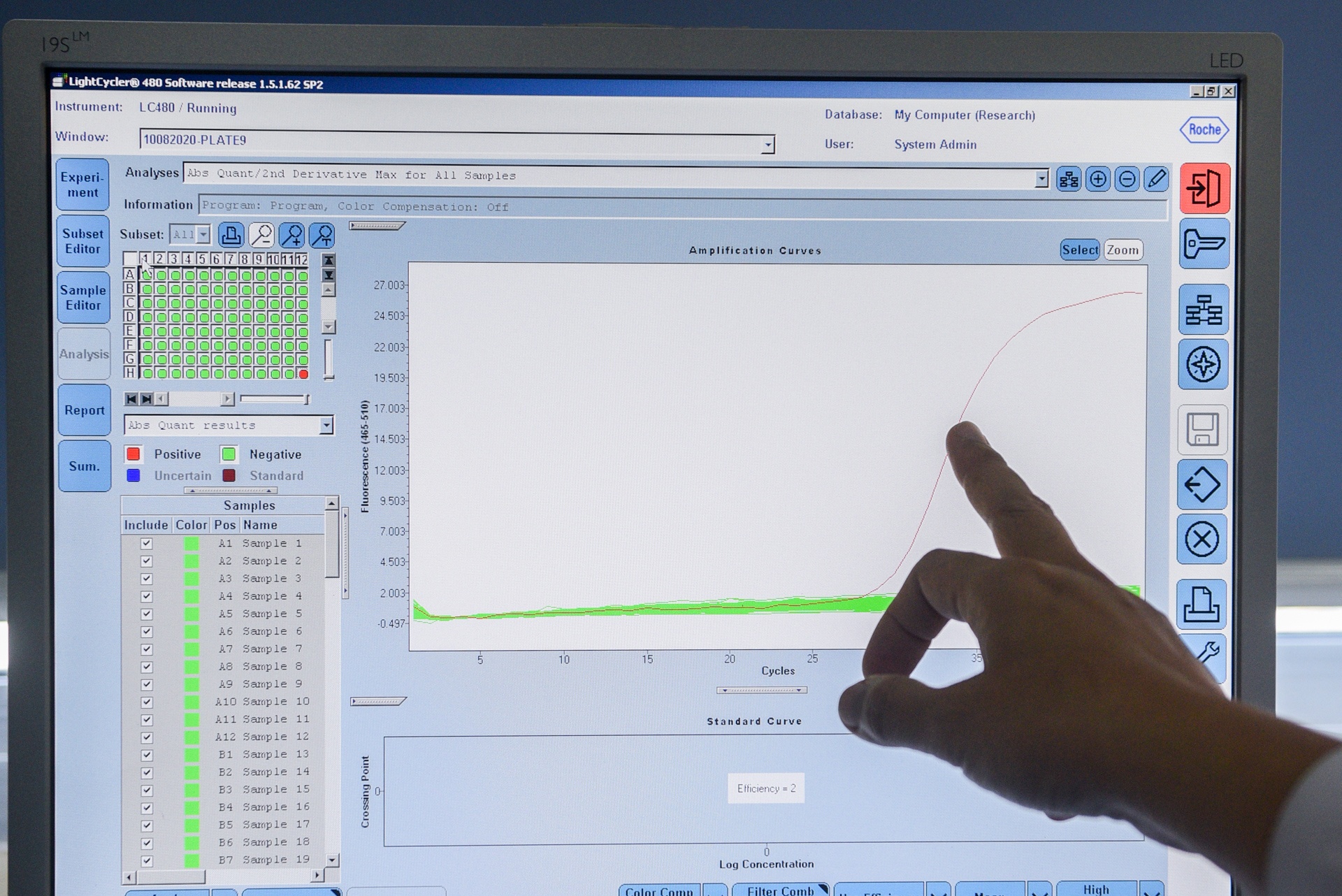Click the navigator compass icon
The image size is (1342, 896).
tap(1203, 364)
